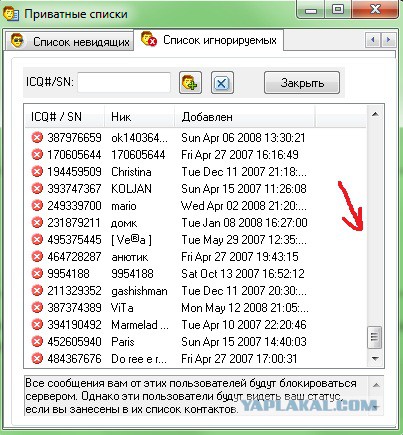Click ignore icon for 394190492
The height and width of the screenshot is (435, 403).
pos(37,324)
